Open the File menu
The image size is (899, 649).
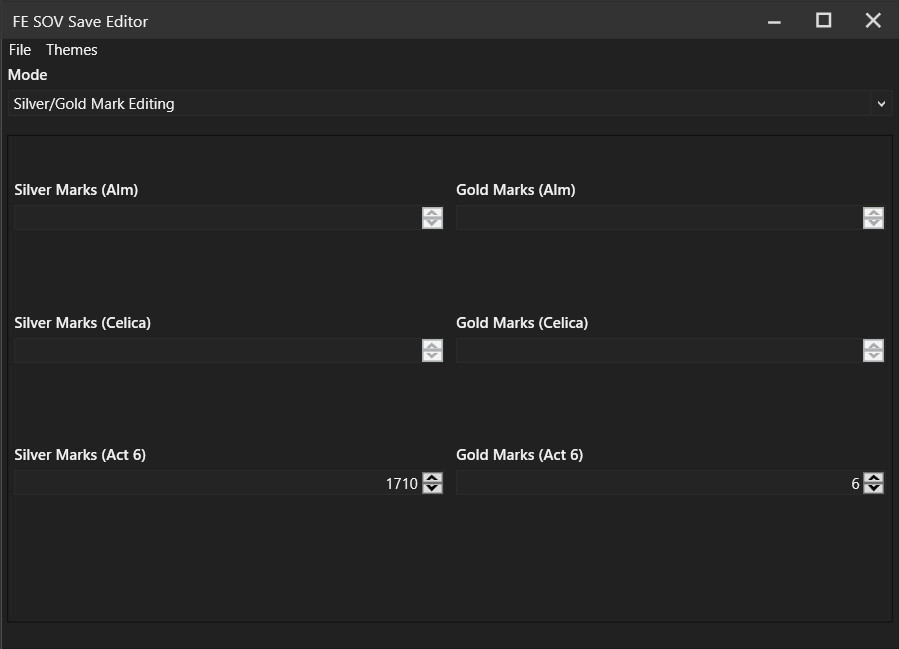point(18,49)
